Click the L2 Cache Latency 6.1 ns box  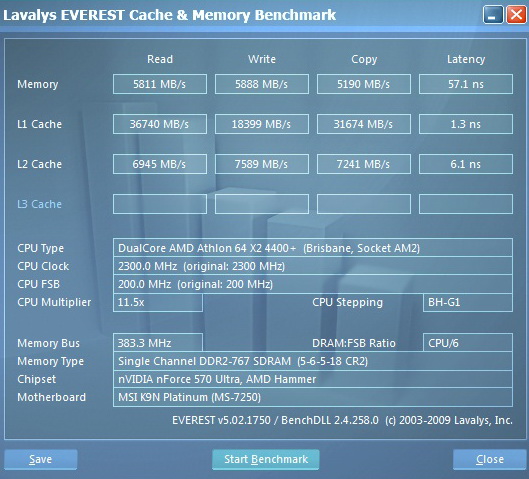[466, 164]
